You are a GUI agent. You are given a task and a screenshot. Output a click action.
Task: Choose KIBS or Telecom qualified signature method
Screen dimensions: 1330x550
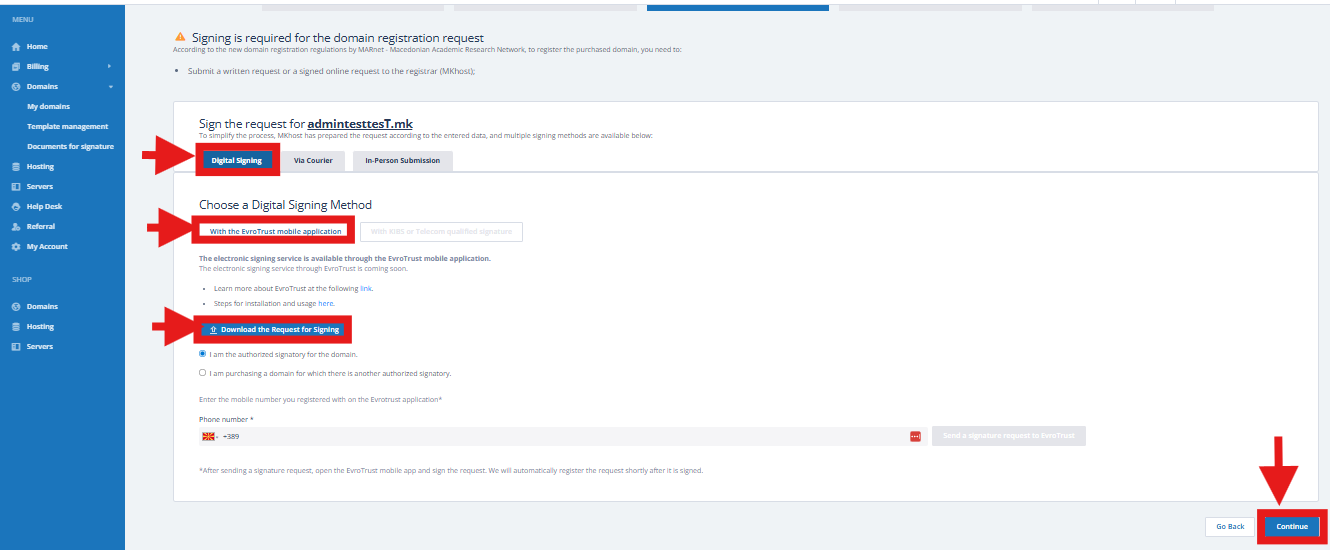[x=441, y=232]
